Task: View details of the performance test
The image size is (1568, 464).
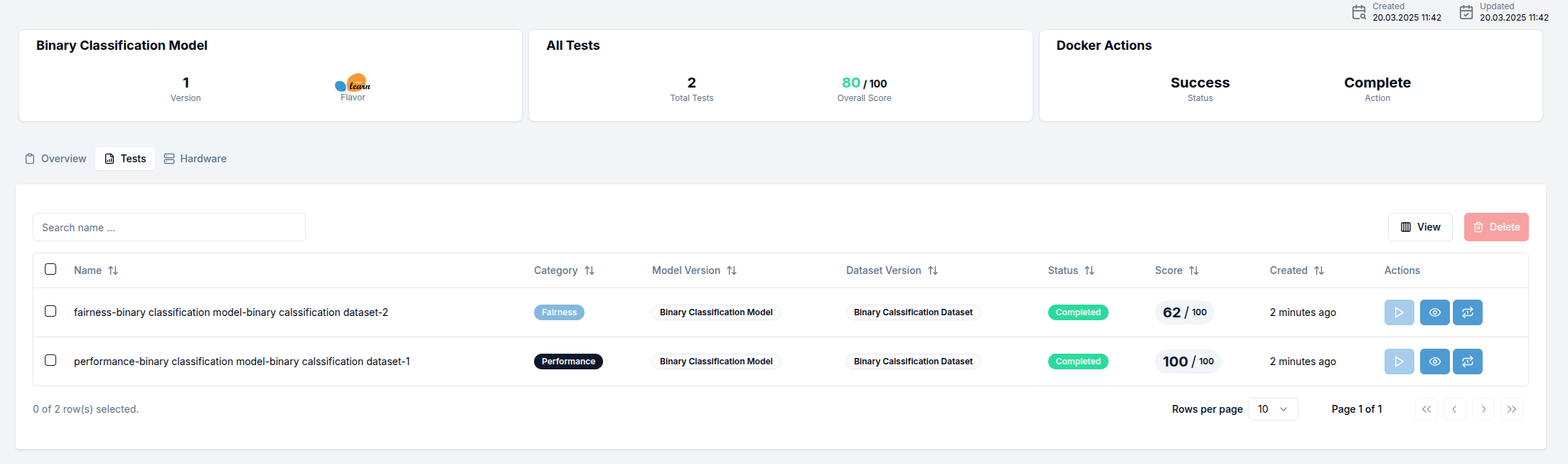Action: pos(1434,362)
